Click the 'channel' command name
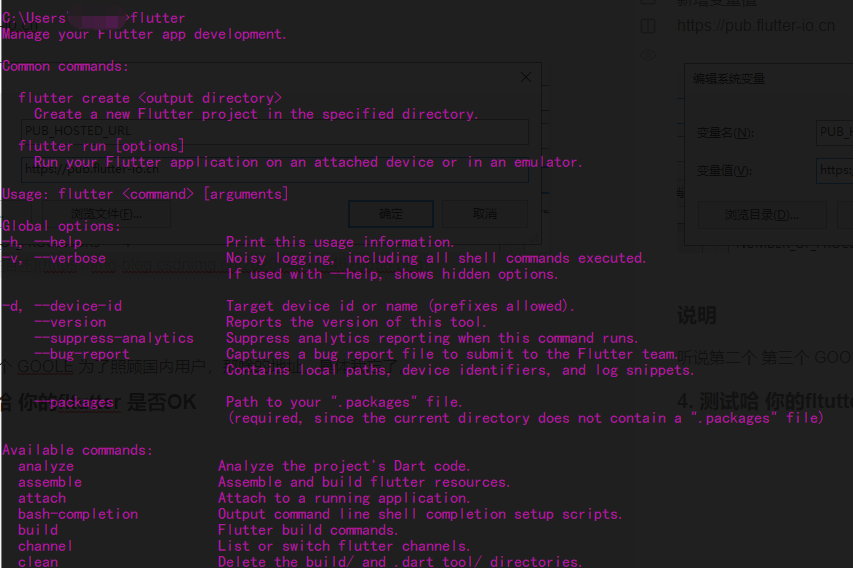 [45, 546]
